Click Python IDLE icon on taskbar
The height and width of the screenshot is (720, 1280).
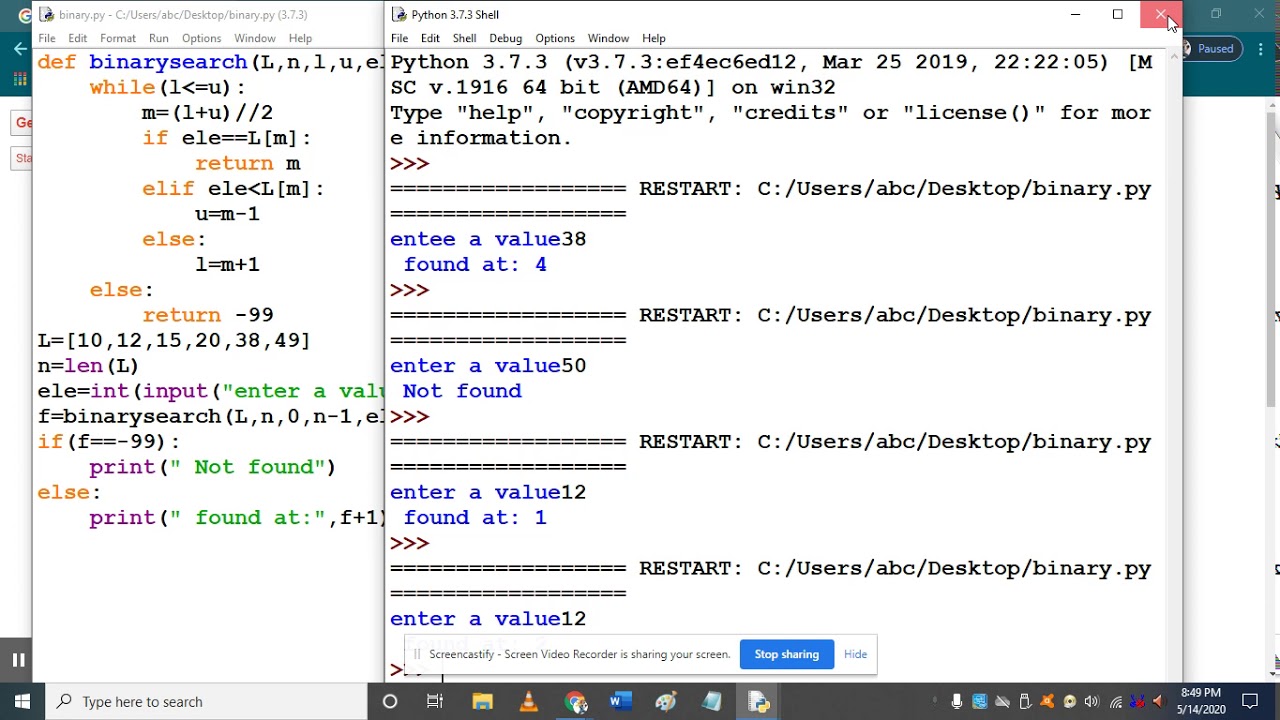(758, 701)
